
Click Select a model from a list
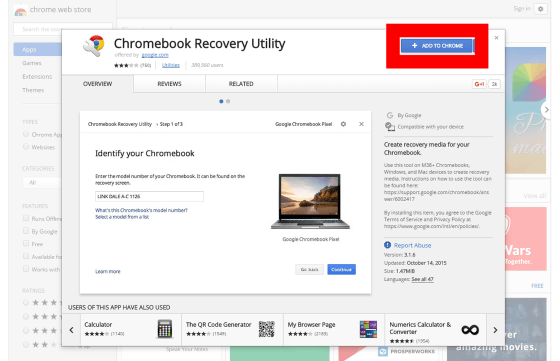coord(122,217)
